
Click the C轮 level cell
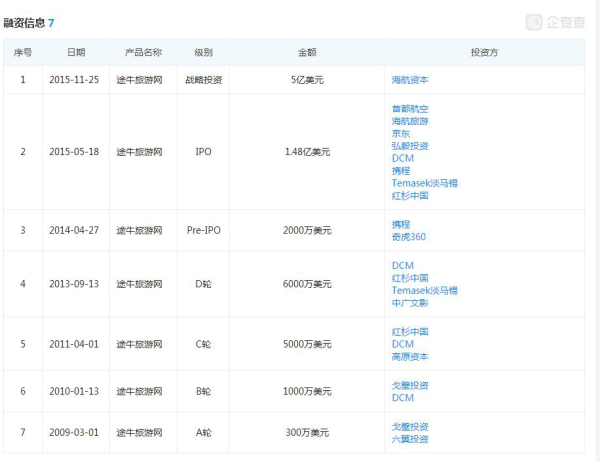203,344
